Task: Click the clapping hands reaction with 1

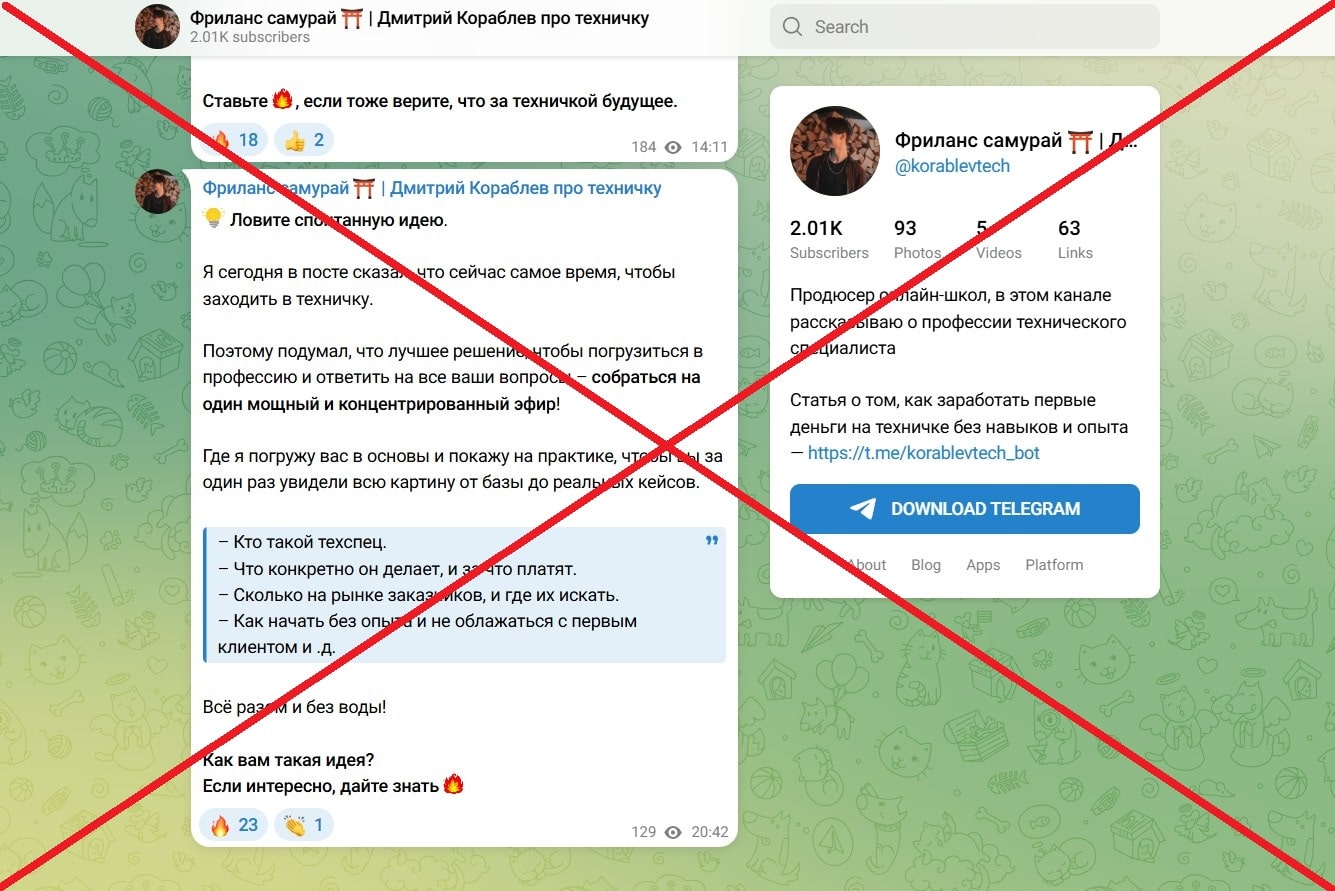Action: click(303, 825)
